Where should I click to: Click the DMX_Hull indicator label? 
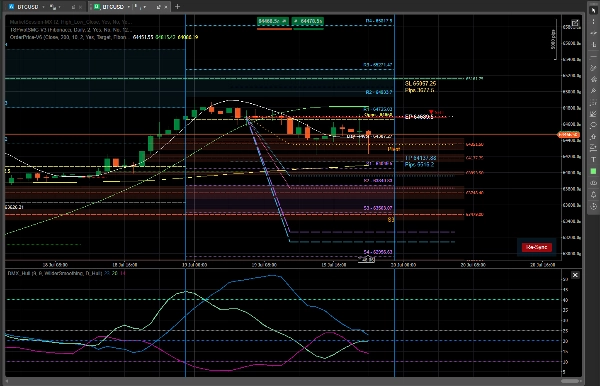pos(54,273)
